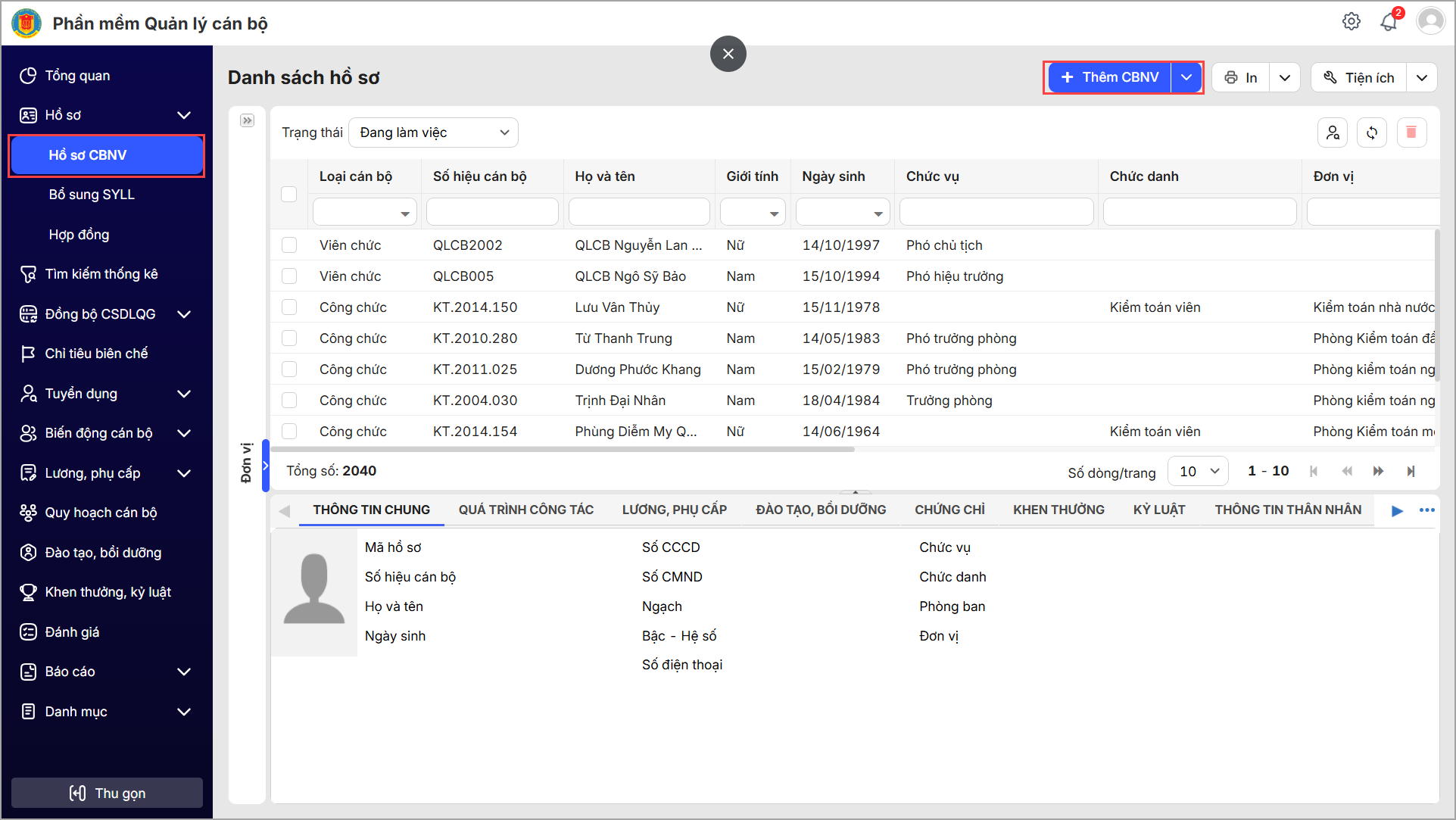Image resolution: width=1456 pixels, height=820 pixels.
Task: Open the settings gear icon
Action: click(x=1352, y=22)
